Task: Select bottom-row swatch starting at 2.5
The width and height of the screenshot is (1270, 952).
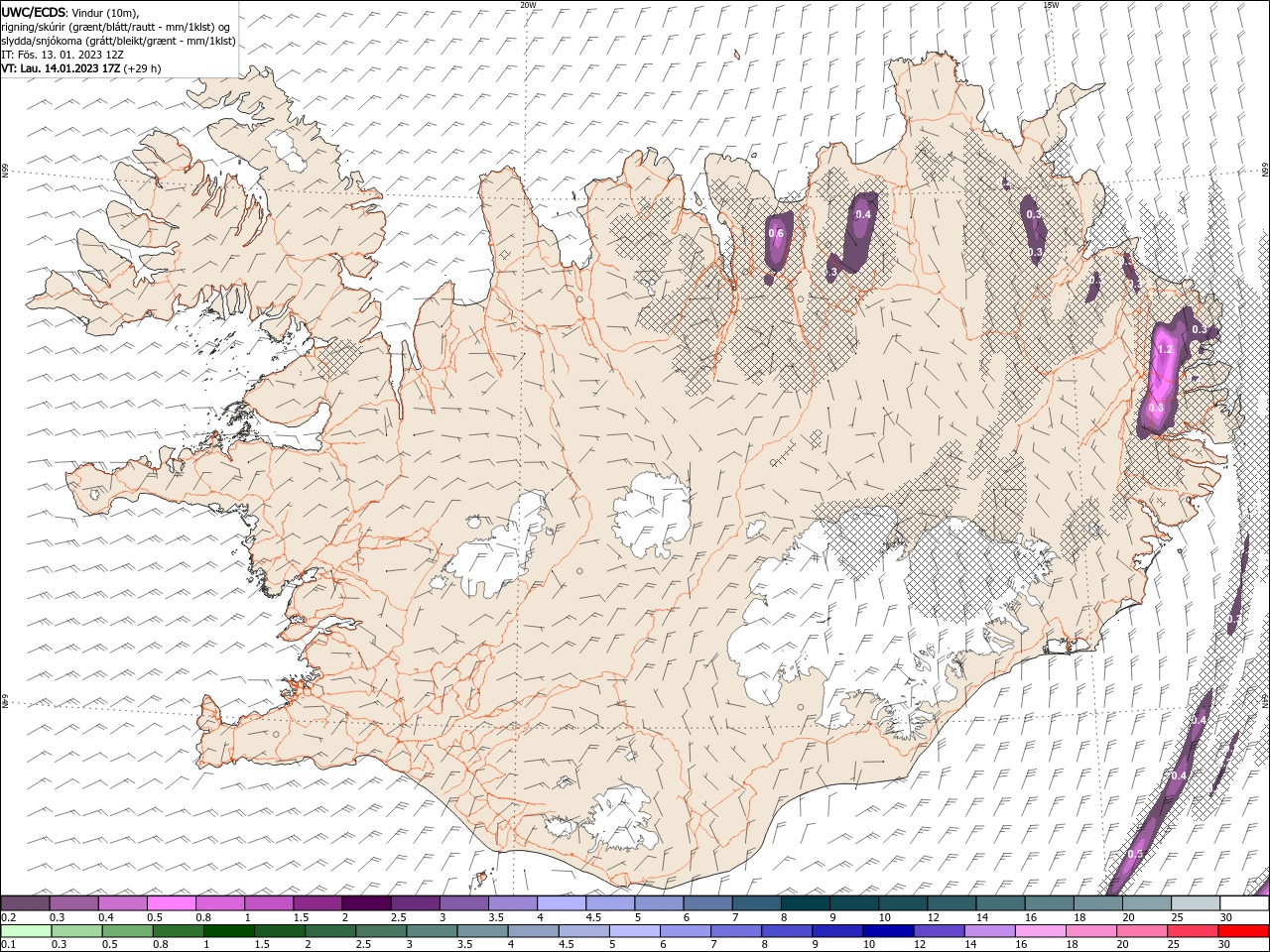Action: click(x=380, y=931)
